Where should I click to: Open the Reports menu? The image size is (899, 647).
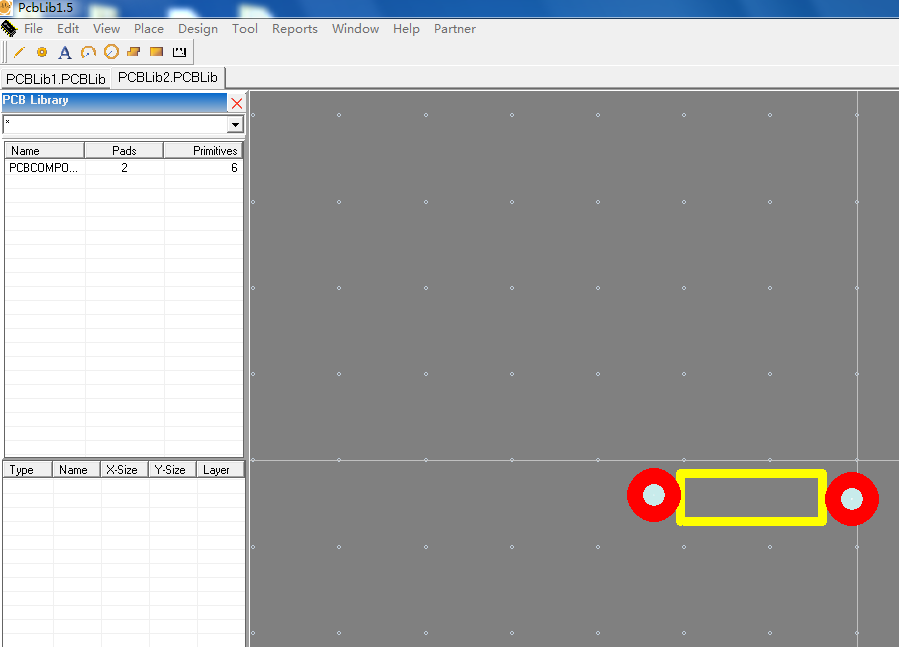295,29
